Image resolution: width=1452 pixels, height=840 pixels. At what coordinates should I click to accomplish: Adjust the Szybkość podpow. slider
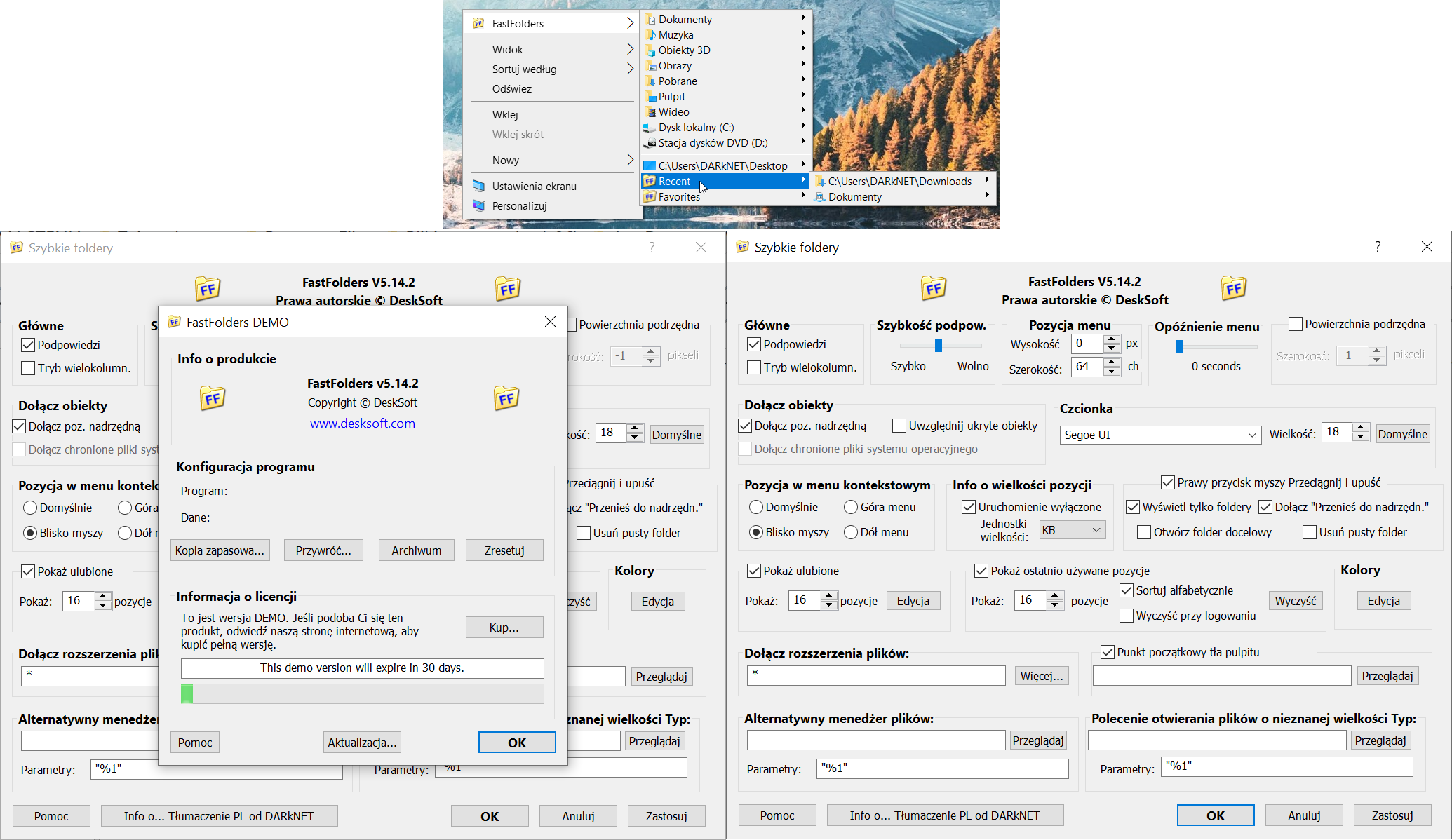[x=939, y=345]
